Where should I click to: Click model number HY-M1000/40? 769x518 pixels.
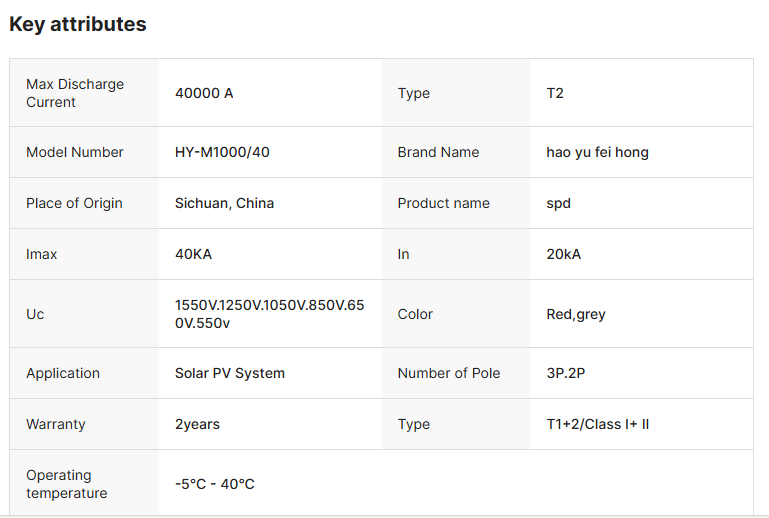222,152
